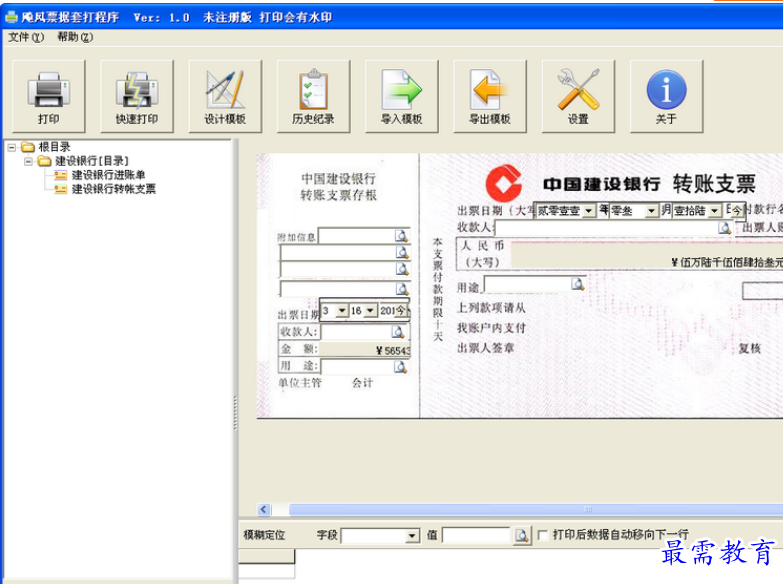
Task: Click the 值 value input field
Action: pyautogui.click(x=476, y=536)
